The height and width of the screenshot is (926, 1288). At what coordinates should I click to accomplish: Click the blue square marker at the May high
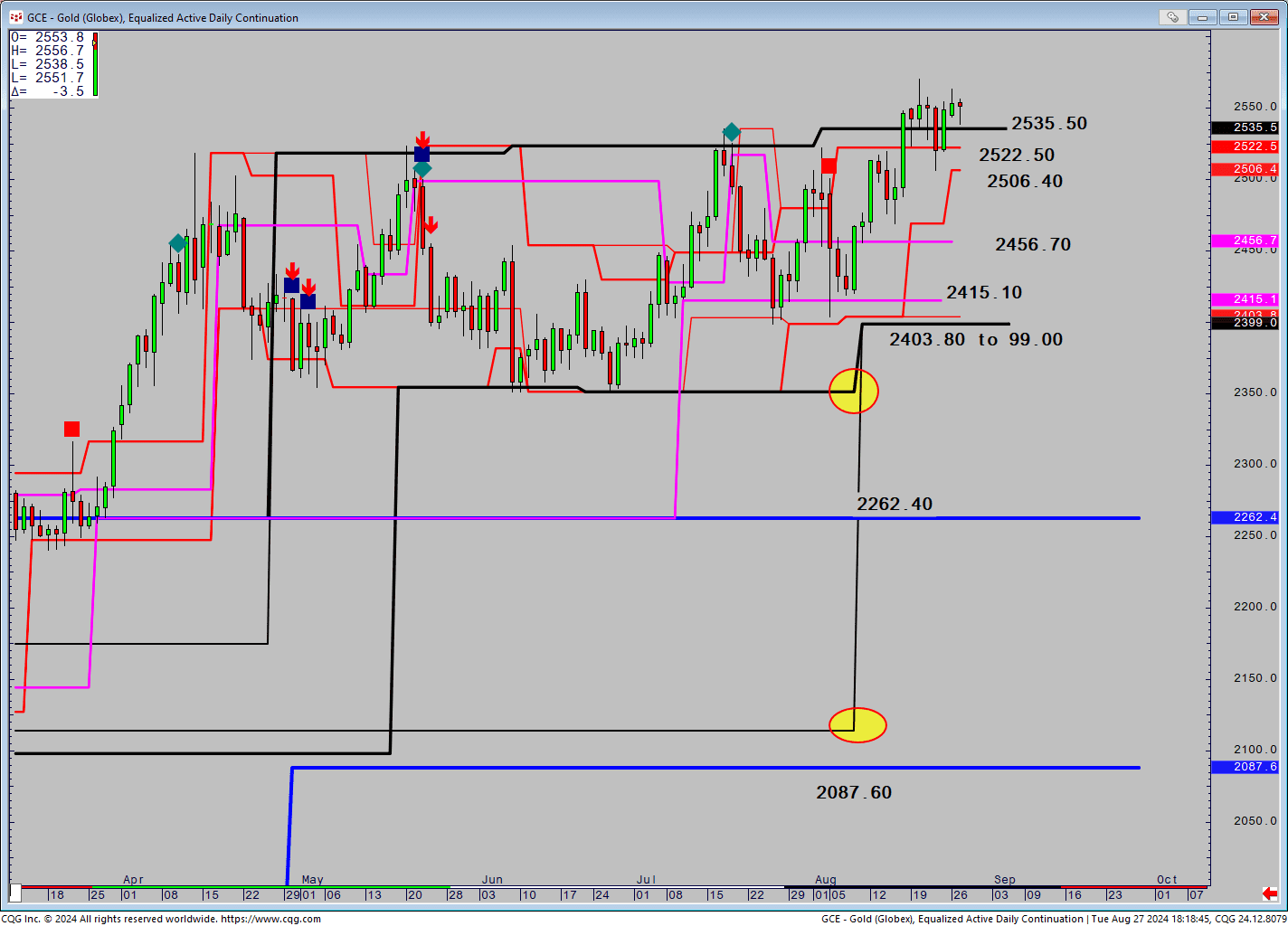click(x=421, y=154)
